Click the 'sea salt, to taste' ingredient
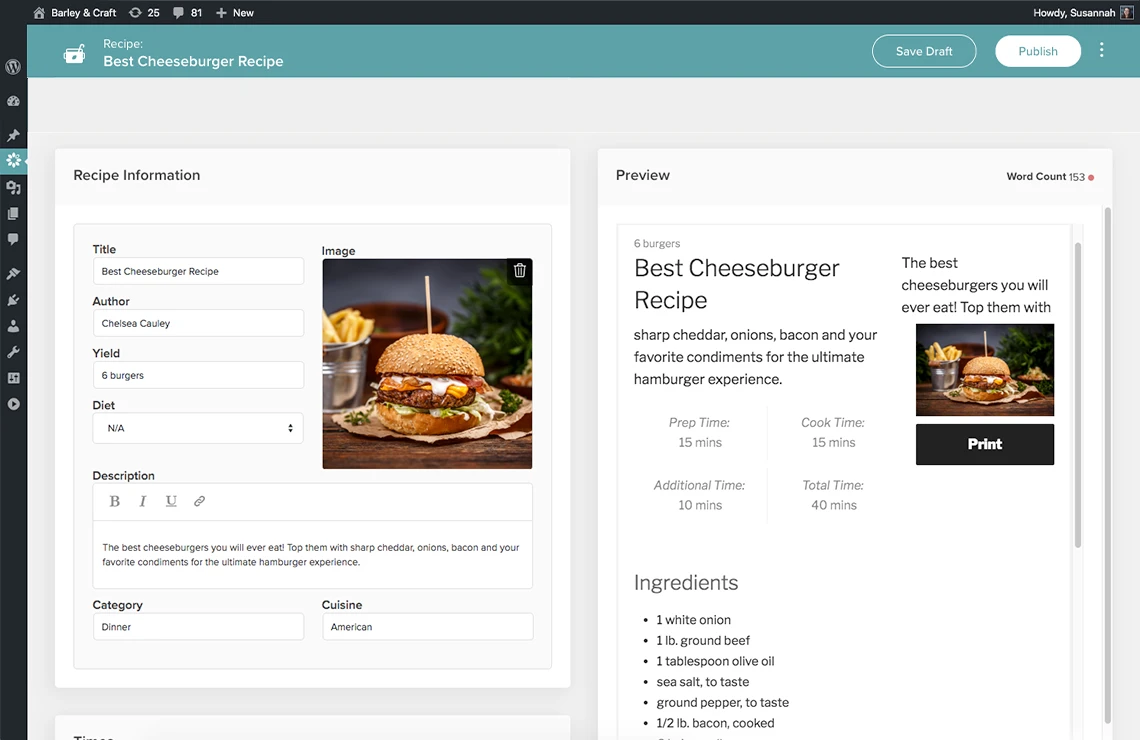The height and width of the screenshot is (740, 1140). click(x=702, y=682)
